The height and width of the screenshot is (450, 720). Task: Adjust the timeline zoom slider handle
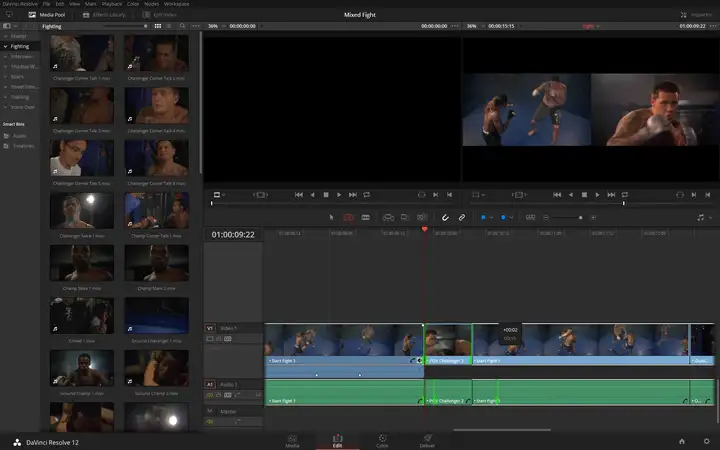tap(580, 217)
